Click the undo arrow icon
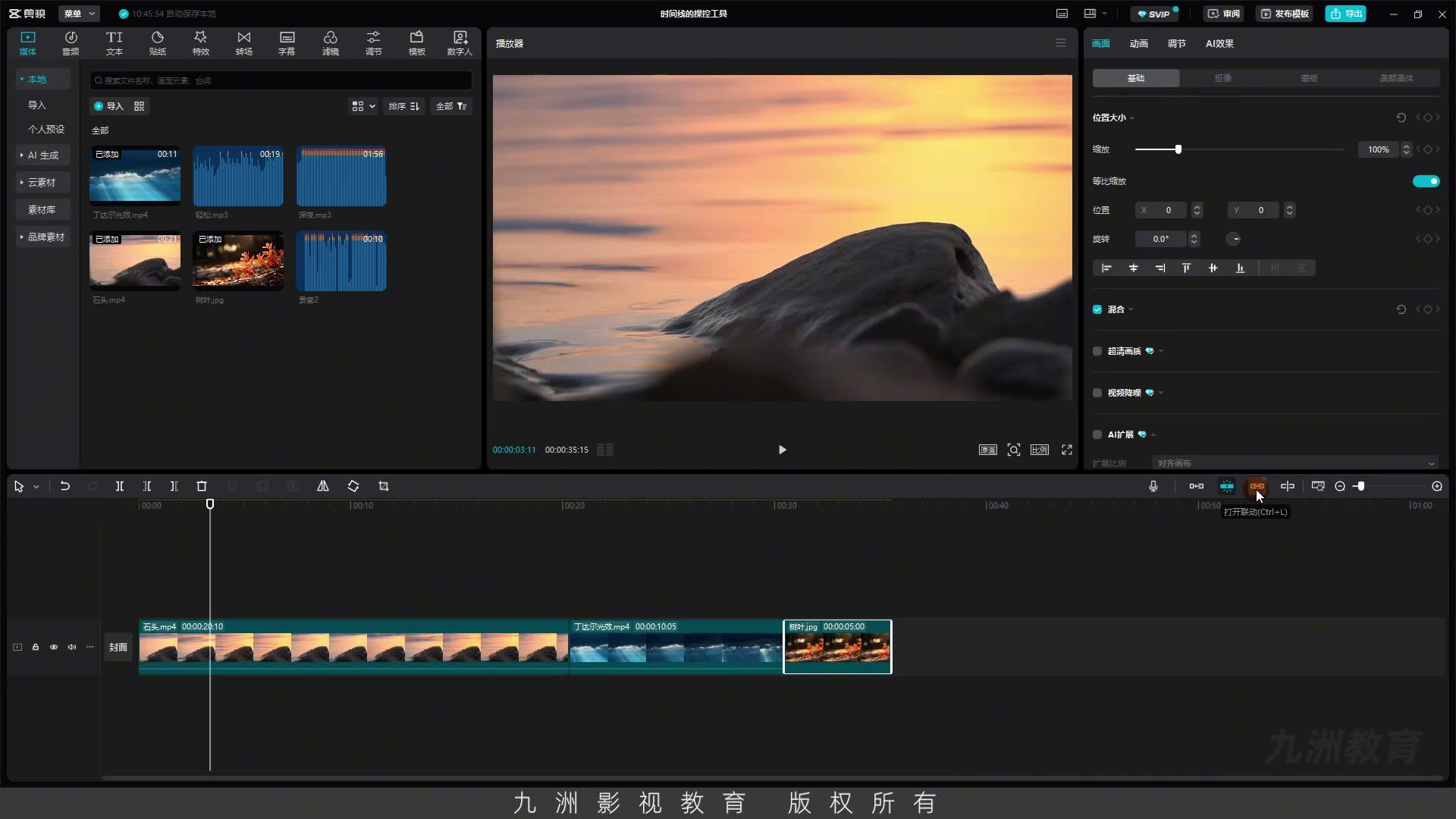 pyautogui.click(x=65, y=486)
